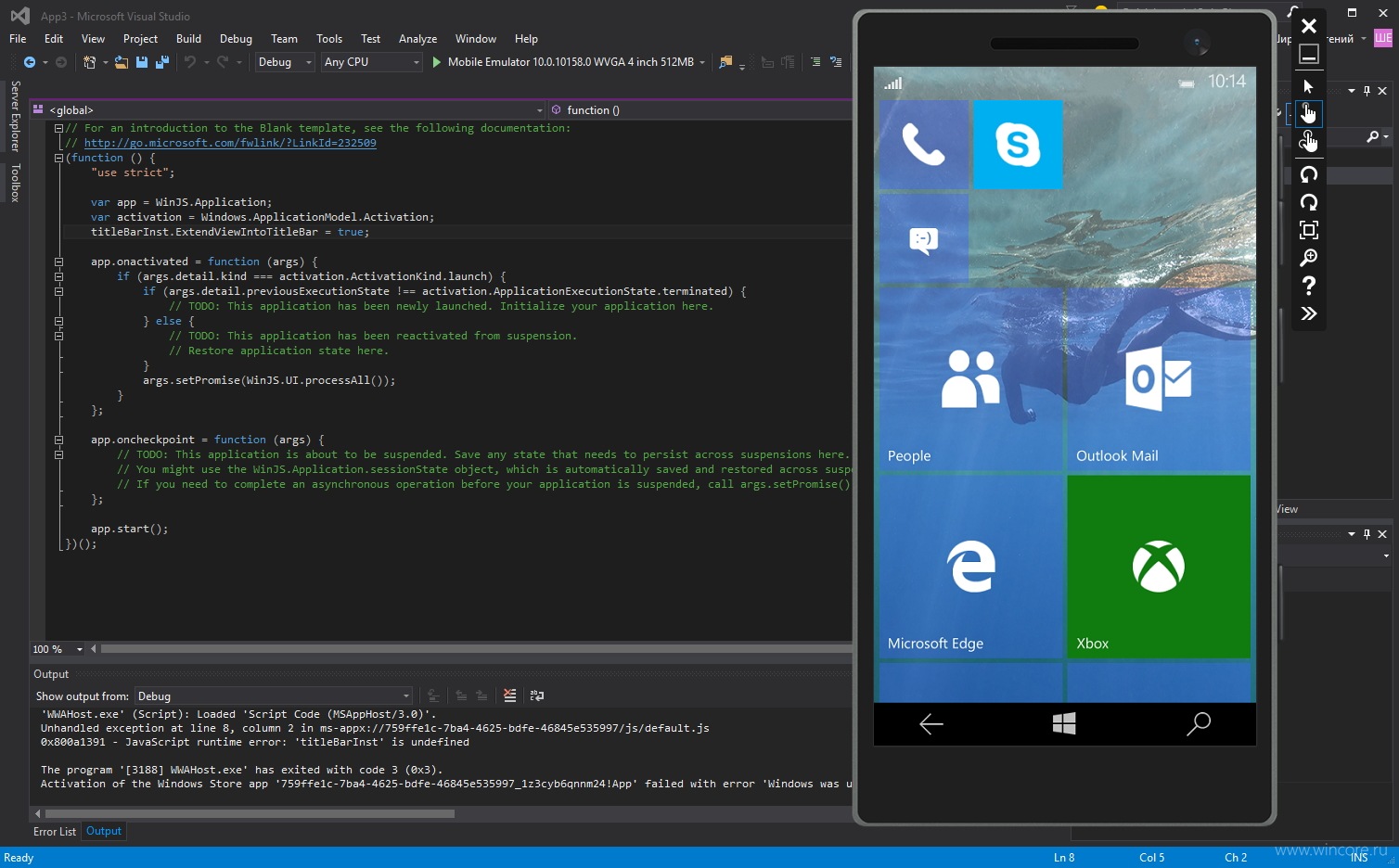The width and height of the screenshot is (1399, 868).
Task: Select single point mouse input in emulator
Action: pos(1308,86)
